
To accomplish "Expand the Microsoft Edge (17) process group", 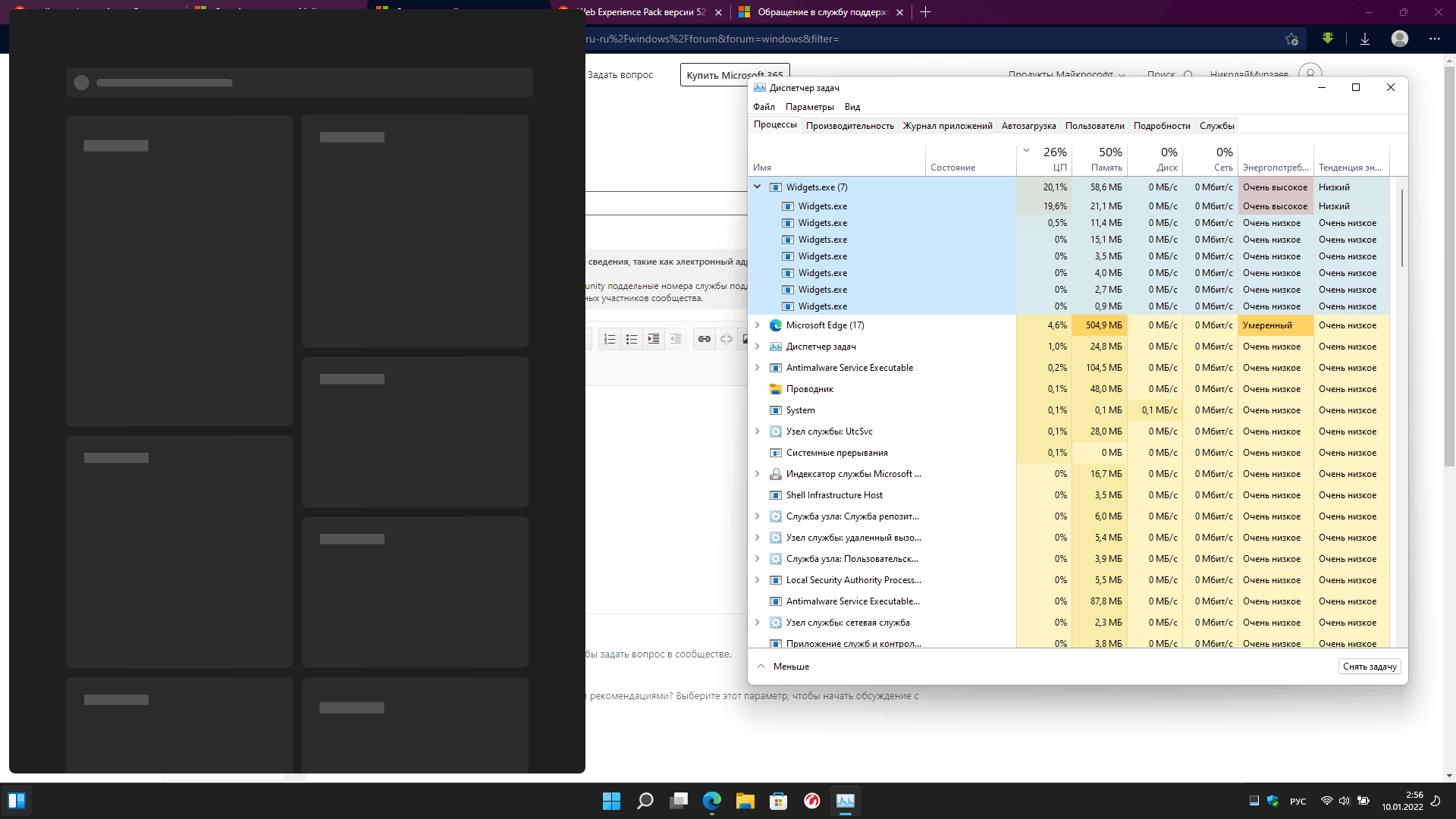I will click(x=757, y=325).
